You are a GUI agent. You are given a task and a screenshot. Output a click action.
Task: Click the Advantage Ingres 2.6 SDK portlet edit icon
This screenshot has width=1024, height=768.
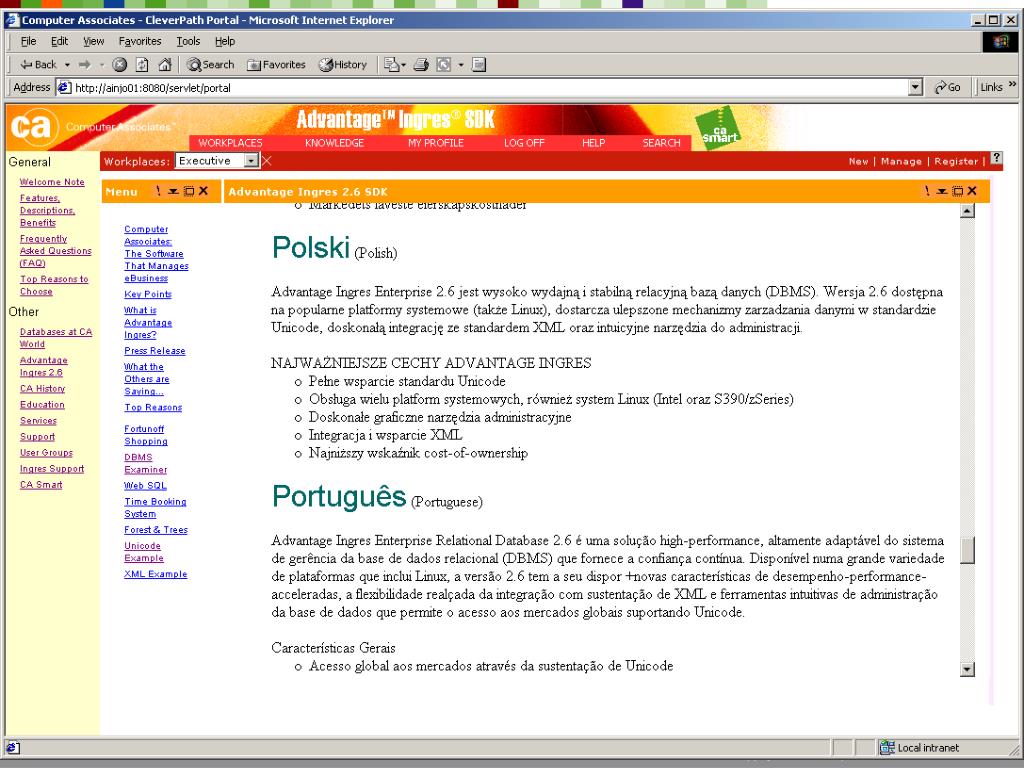pyautogui.click(x=926, y=191)
